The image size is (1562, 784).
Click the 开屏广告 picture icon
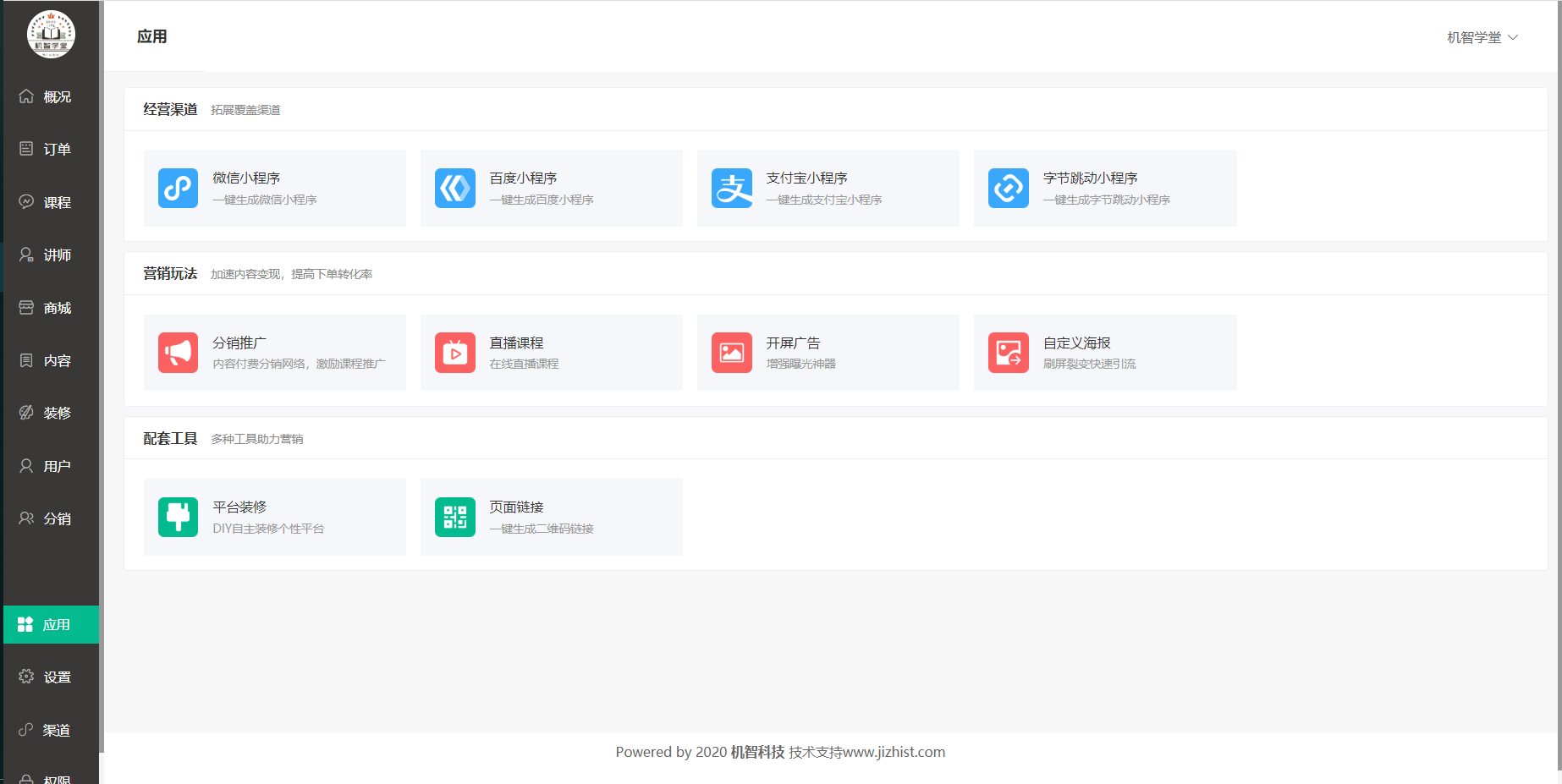tap(732, 353)
